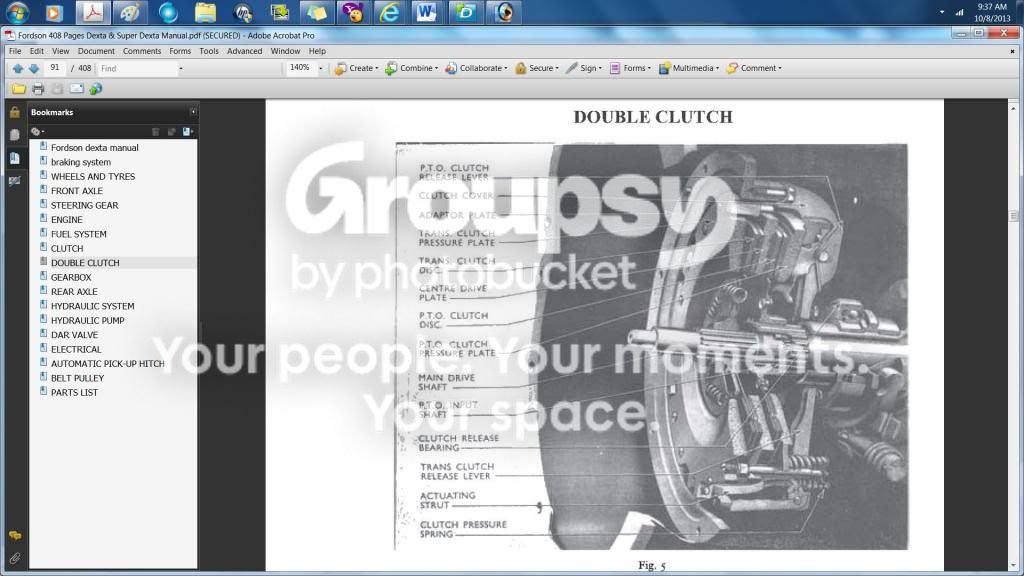This screenshot has width=1024, height=576.
Task: Open Windows Explorer folder on taskbar
Action: (x=205, y=12)
